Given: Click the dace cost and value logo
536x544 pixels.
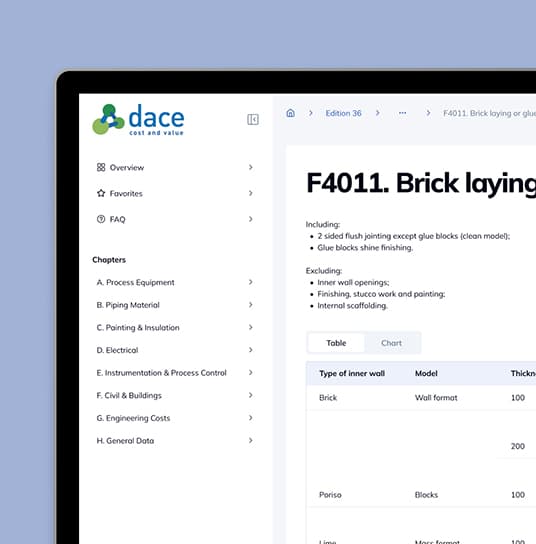Looking at the screenshot, I should (138, 119).
